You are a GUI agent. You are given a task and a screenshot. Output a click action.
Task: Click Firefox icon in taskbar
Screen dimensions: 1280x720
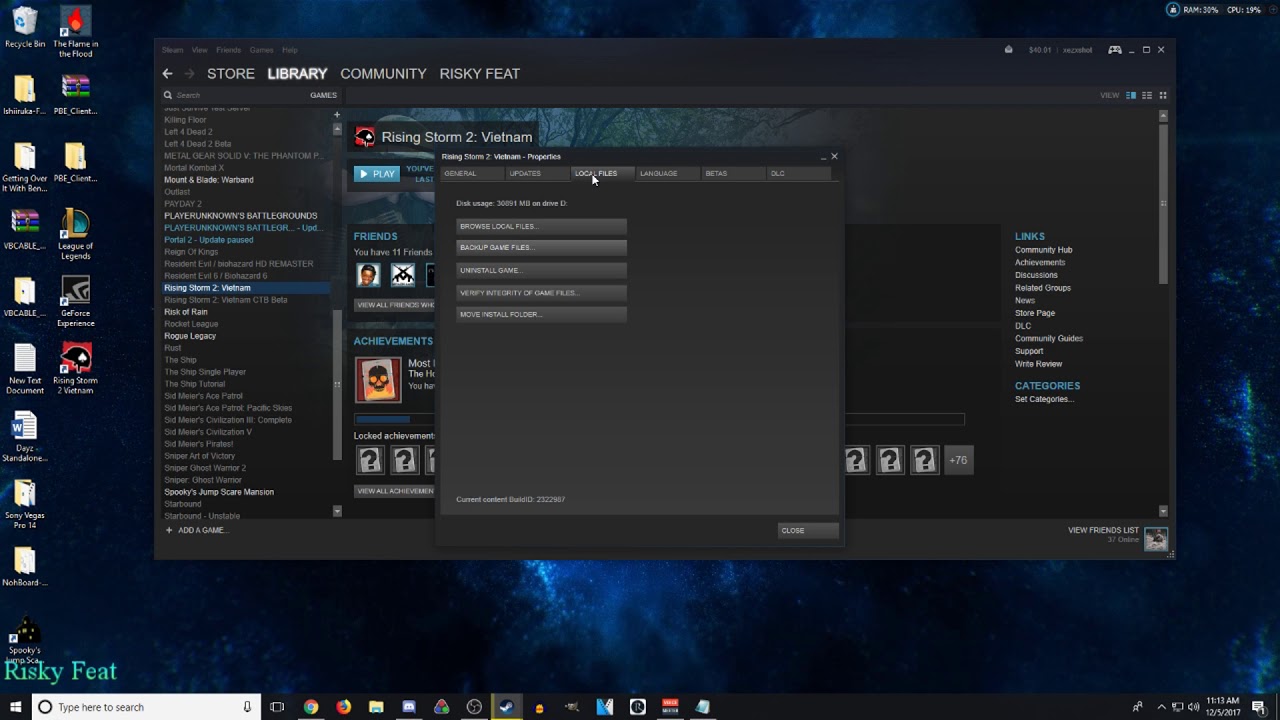(x=344, y=707)
